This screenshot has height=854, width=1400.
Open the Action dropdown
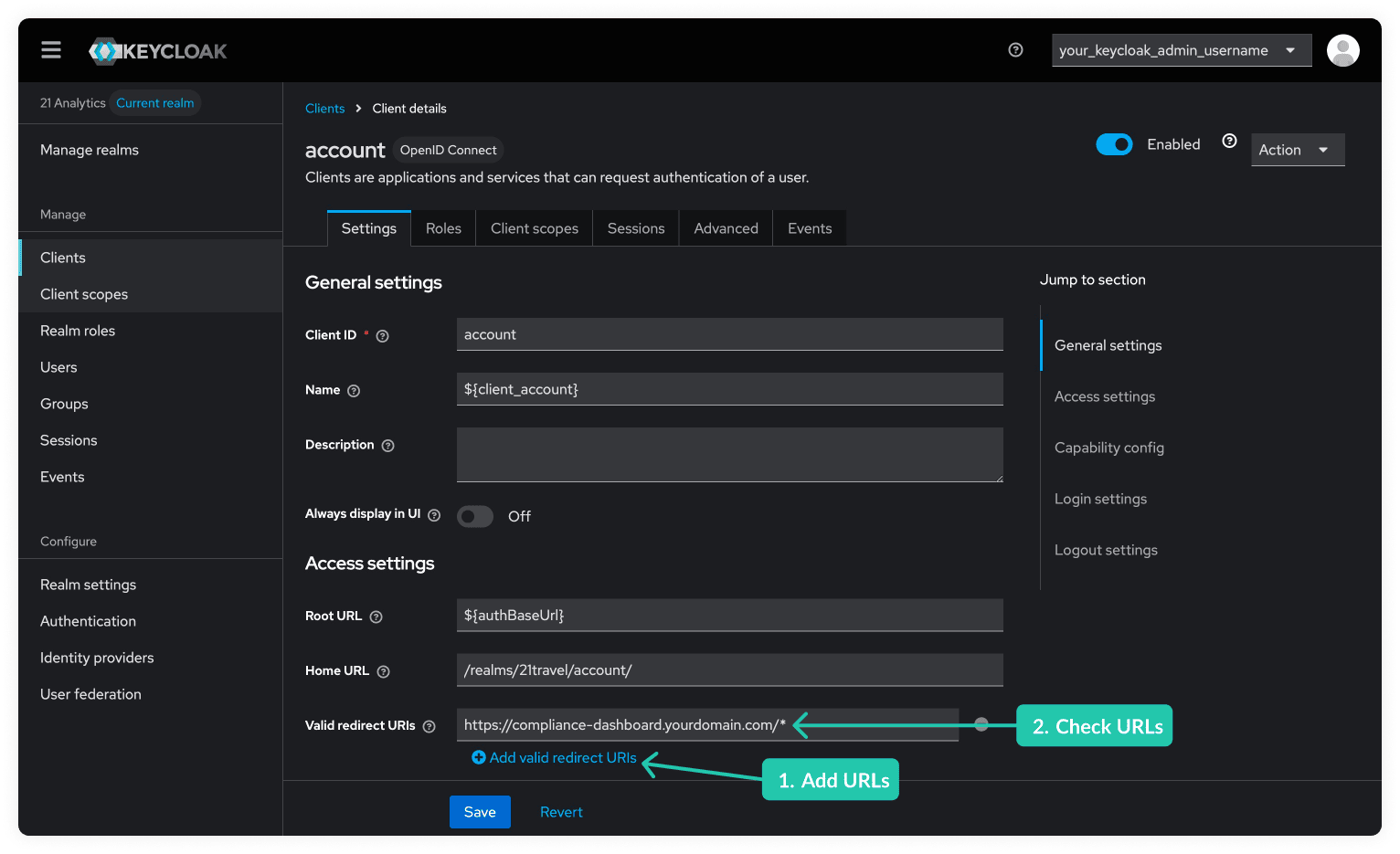tap(1297, 149)
